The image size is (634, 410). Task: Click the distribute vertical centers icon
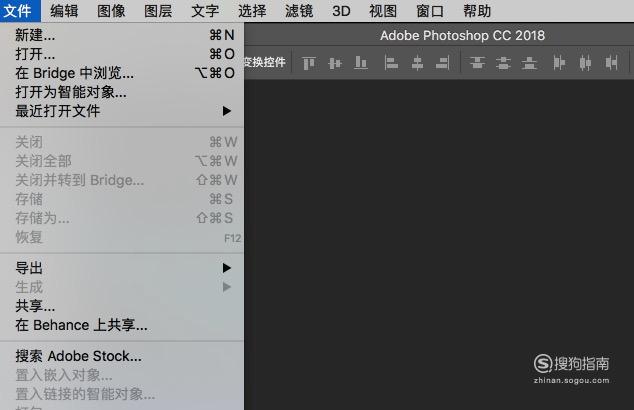point(503,63)
